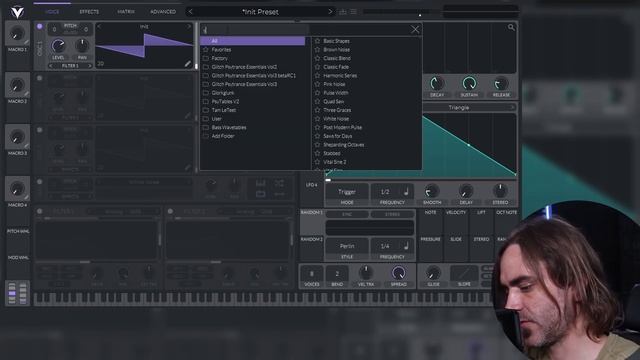640x360 pixels.
Task: Switch to the VOICE tab
Action: pos(52,12)
